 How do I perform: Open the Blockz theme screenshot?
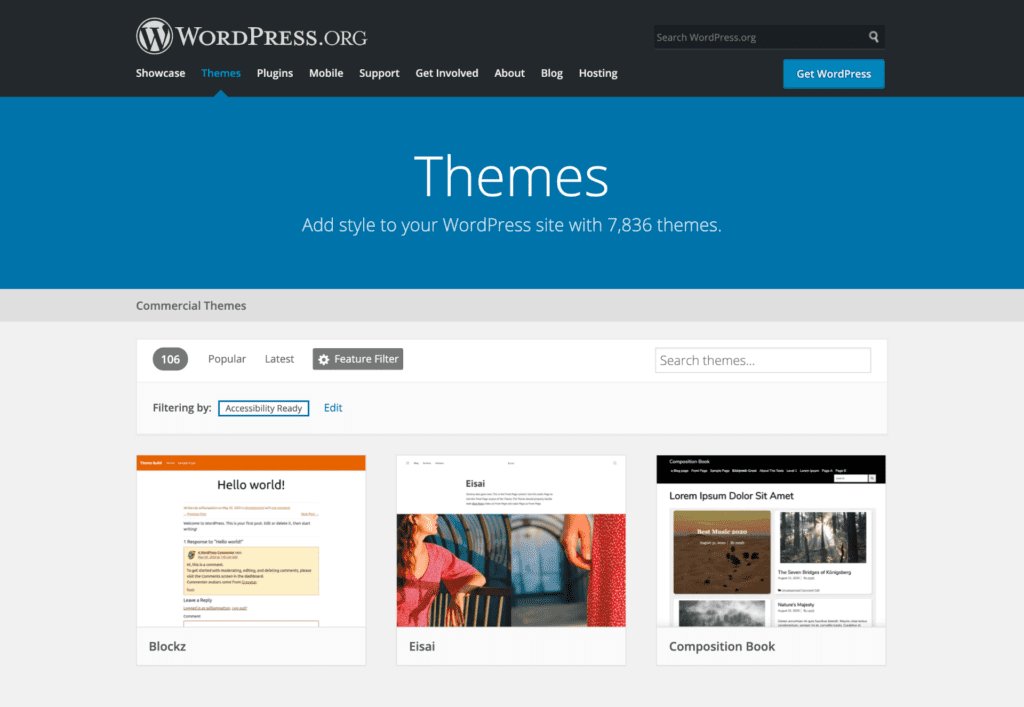[251, 541]
